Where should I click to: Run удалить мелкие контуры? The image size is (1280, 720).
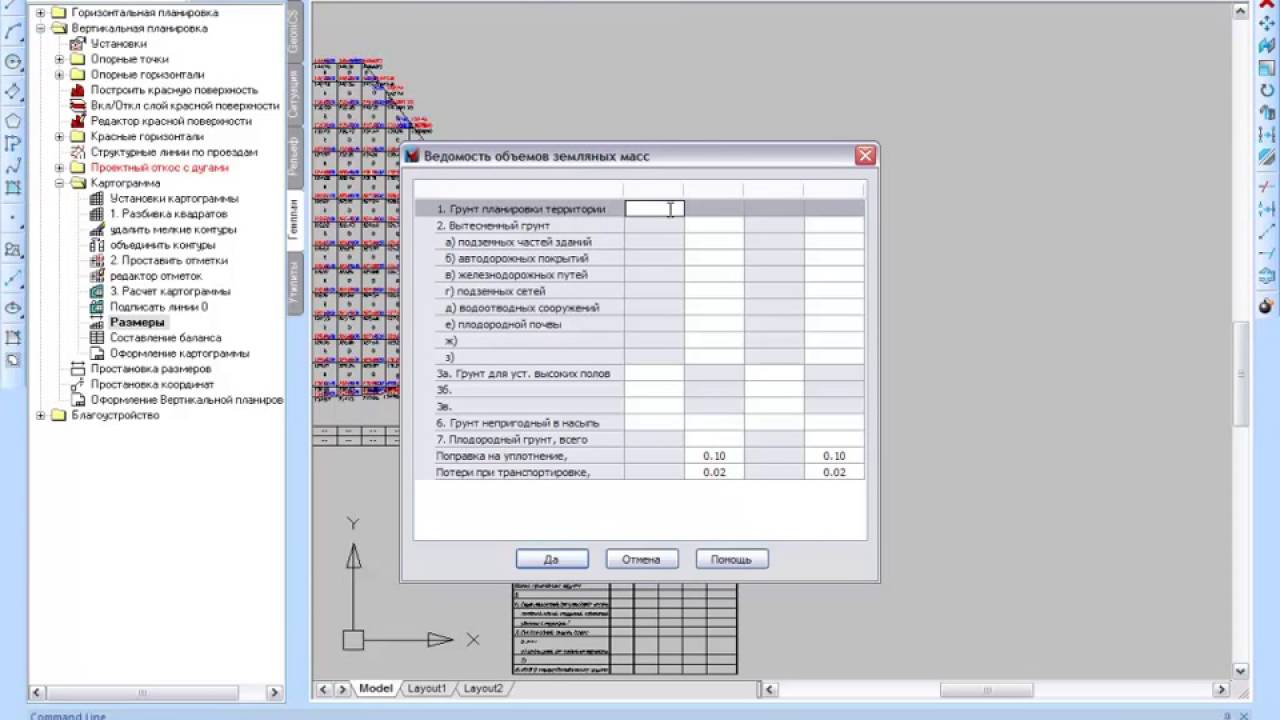173,229
